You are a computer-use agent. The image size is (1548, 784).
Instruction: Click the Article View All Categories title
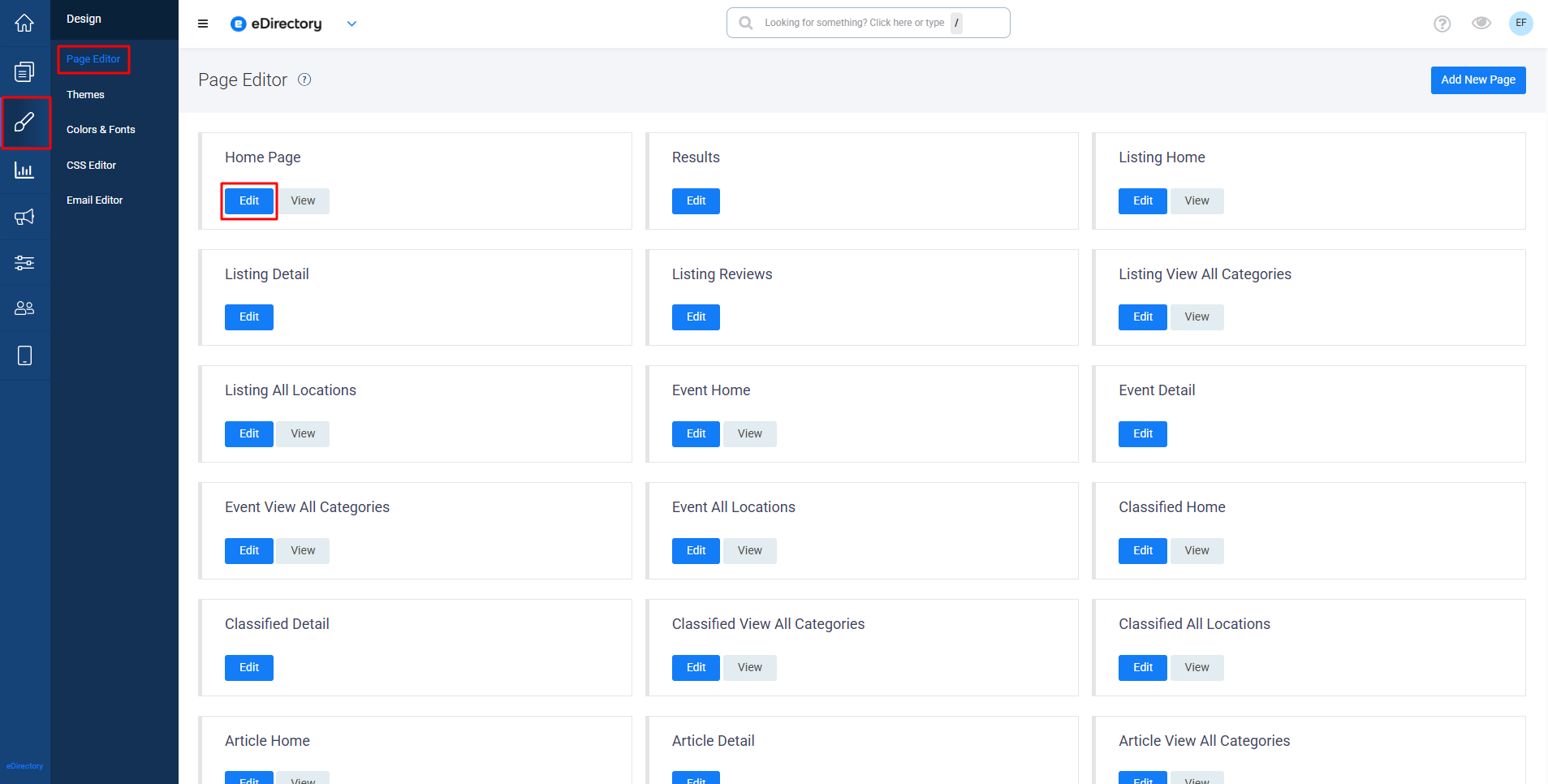1204,741
